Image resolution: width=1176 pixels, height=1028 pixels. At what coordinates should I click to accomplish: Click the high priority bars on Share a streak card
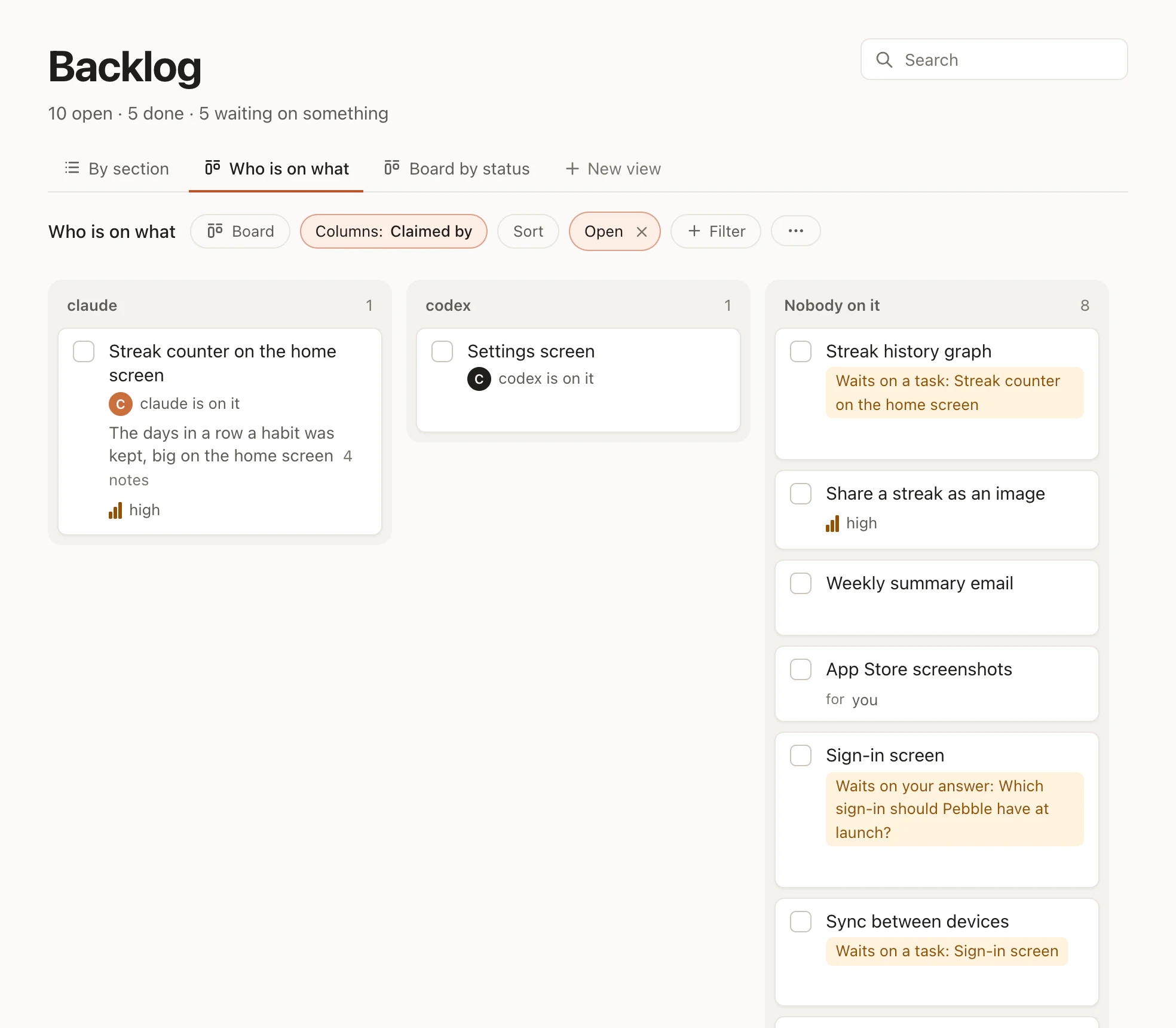coord(832,524)
